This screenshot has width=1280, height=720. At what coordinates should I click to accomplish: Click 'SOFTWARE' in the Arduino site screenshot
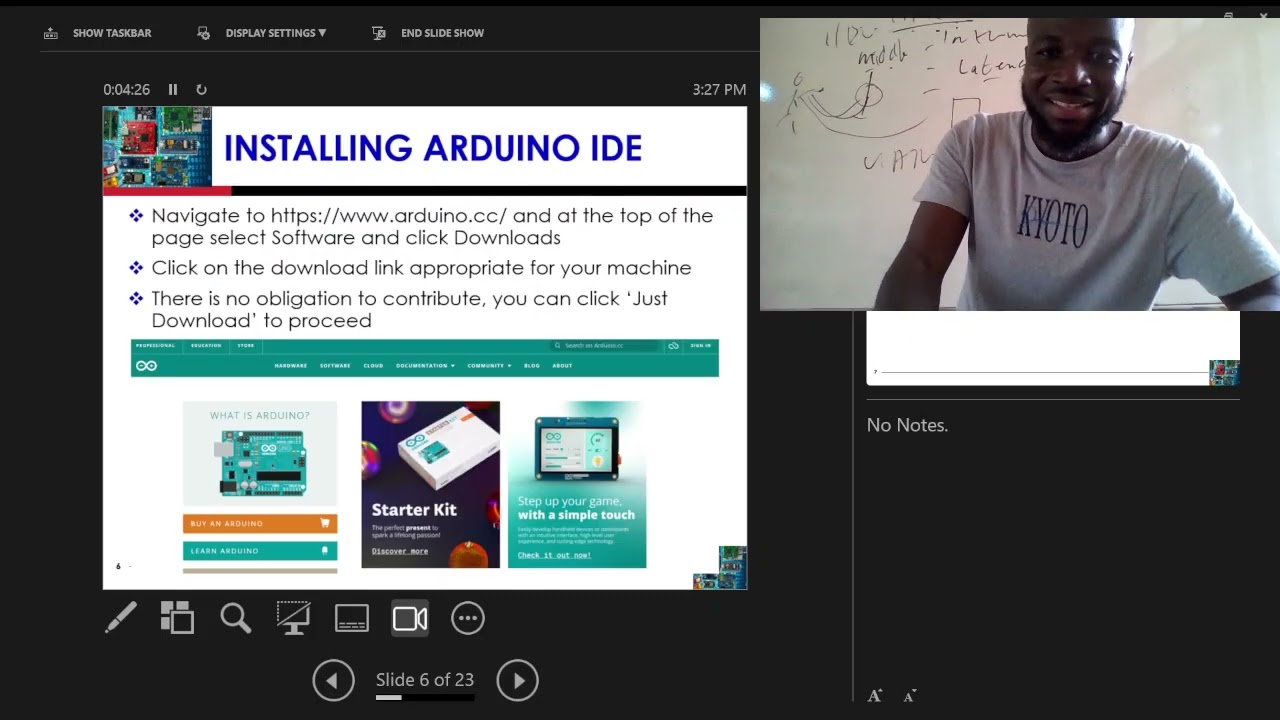[x=335, y=366]
